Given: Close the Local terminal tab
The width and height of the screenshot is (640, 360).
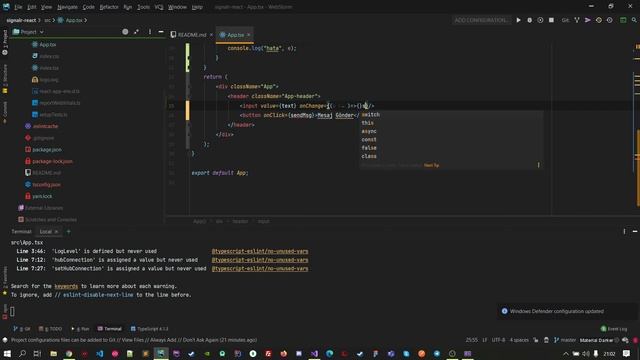Looking at the screenshot, I should [56, 232].
